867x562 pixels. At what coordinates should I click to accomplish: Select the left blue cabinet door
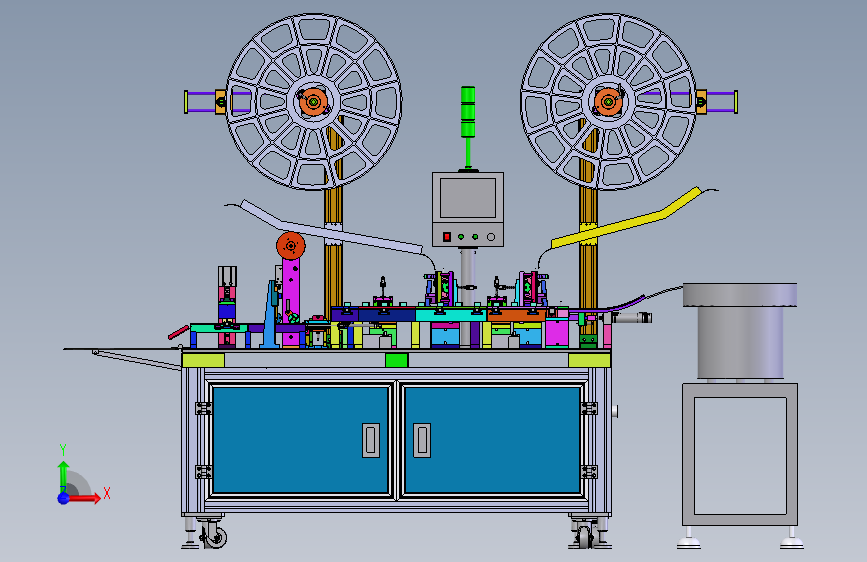click(301, 440)
